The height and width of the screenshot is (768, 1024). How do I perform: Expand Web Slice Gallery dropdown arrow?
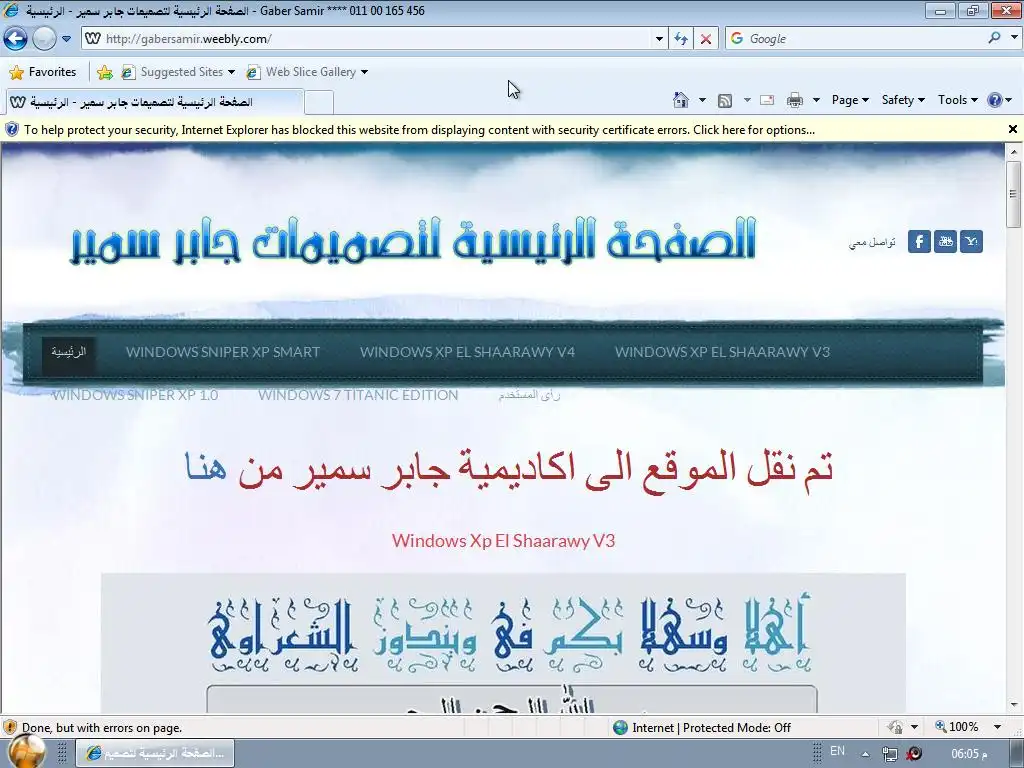364,72
